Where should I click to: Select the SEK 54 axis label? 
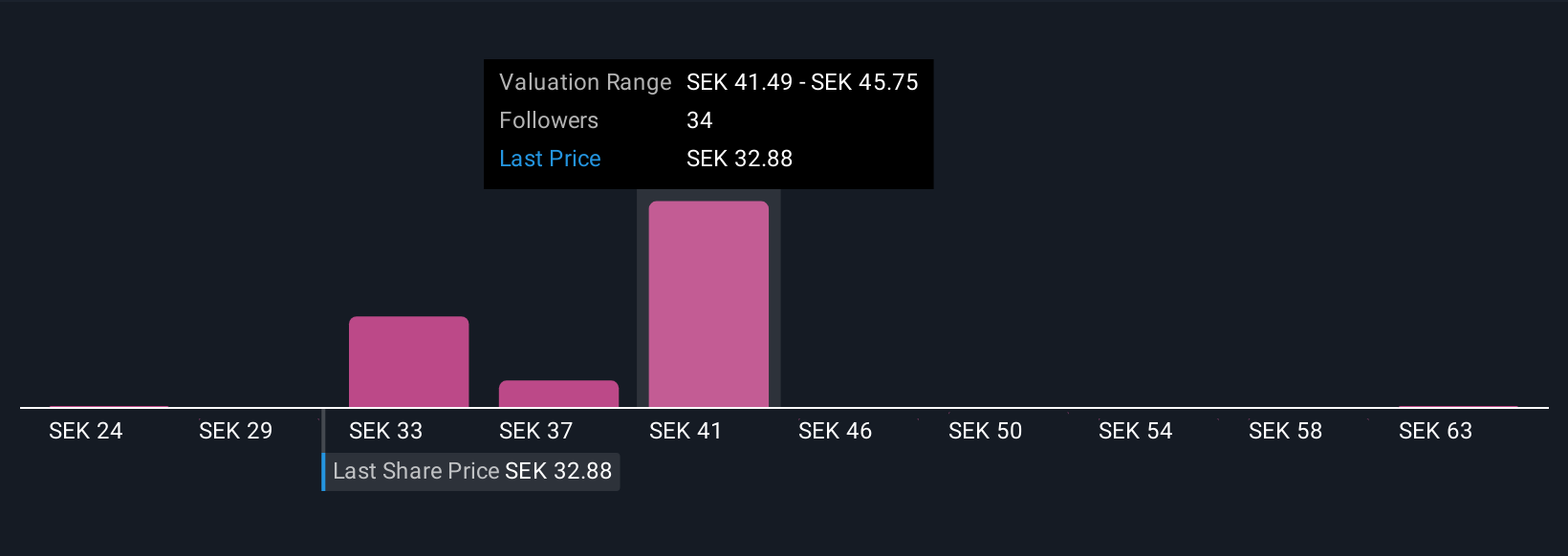1135,431
